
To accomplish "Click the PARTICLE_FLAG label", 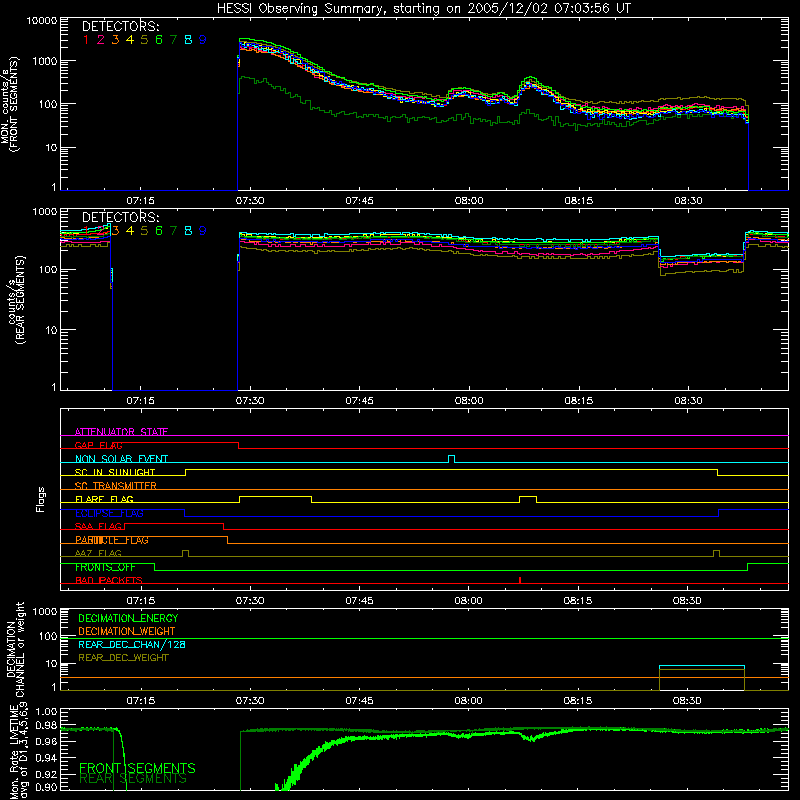I will pyautogui.click(x=112, y=540).
